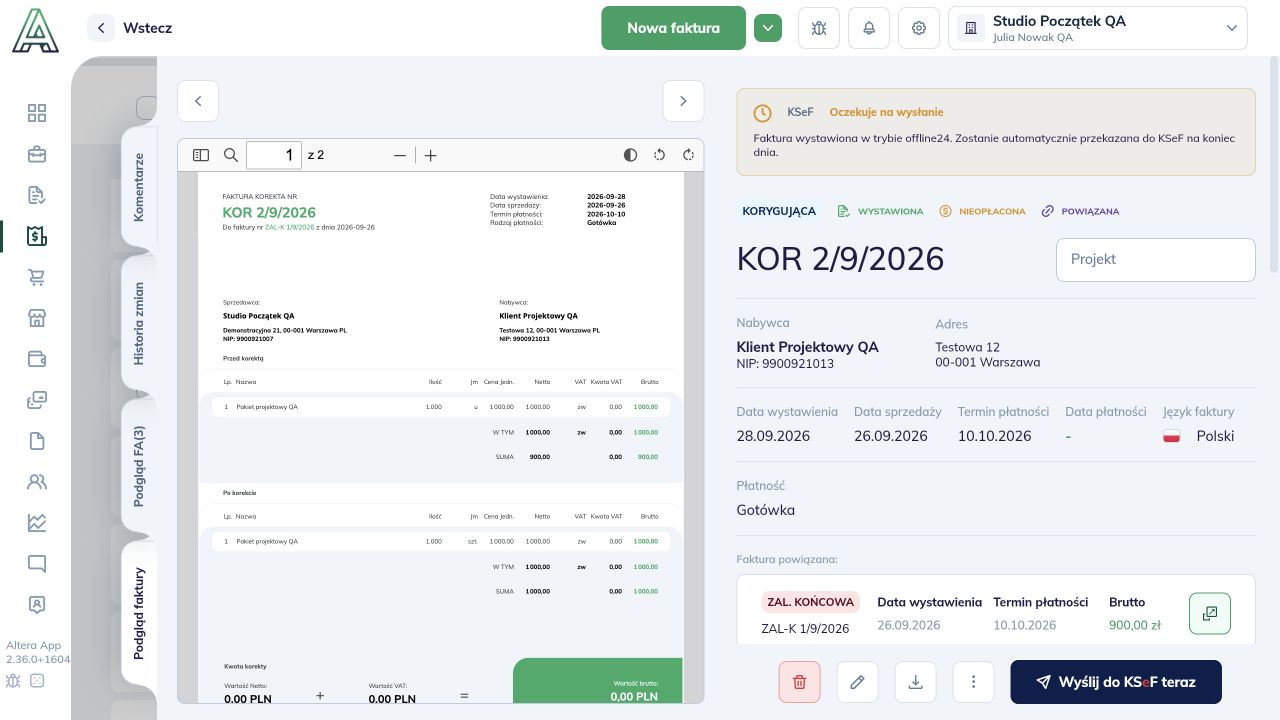The width and height of the screenshot is (1280, 720).
Task: Go to previous invoice arrow
Action: coord(198,101)
